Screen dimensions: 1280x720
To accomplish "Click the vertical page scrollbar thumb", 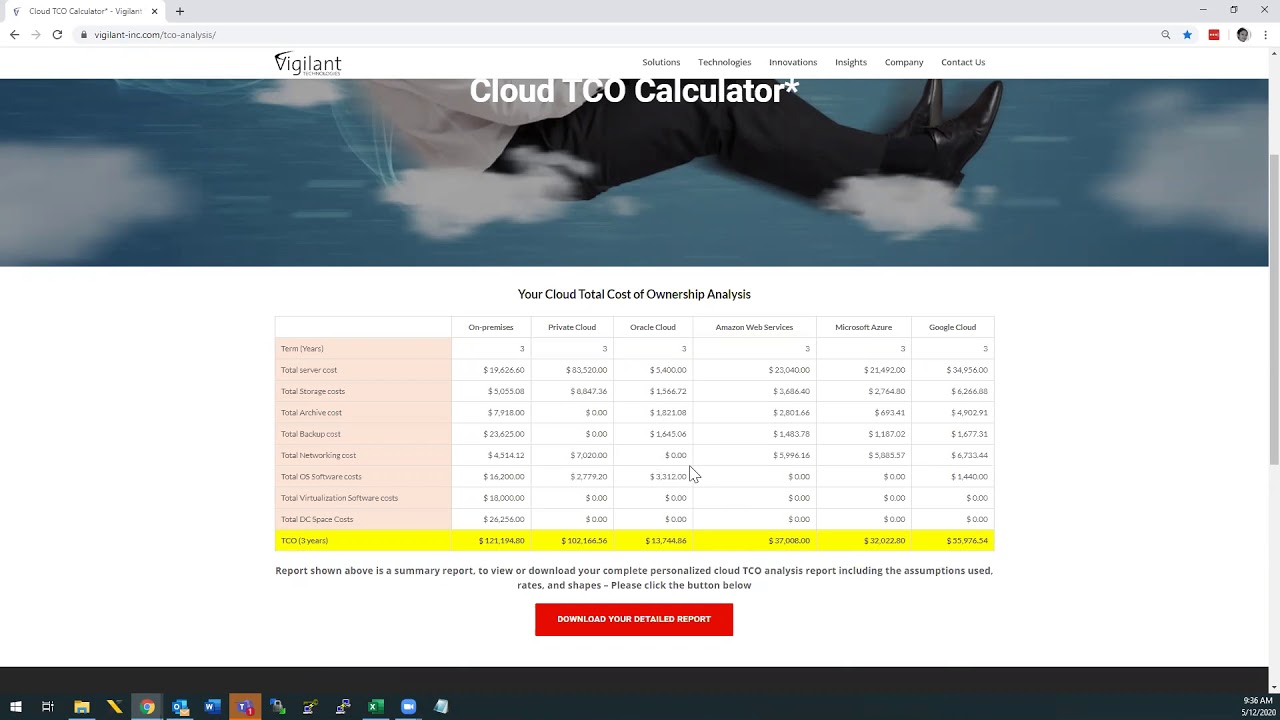I will click(x=1274, y=310).
